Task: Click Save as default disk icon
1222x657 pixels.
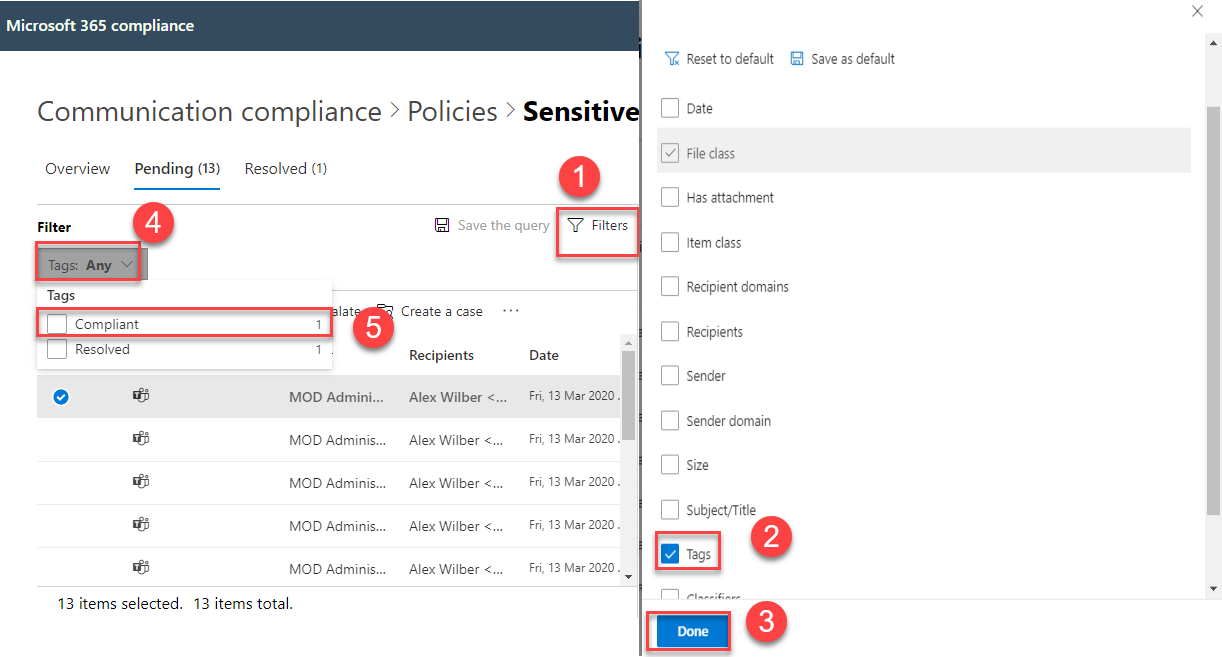Action: tap(797, 59)
